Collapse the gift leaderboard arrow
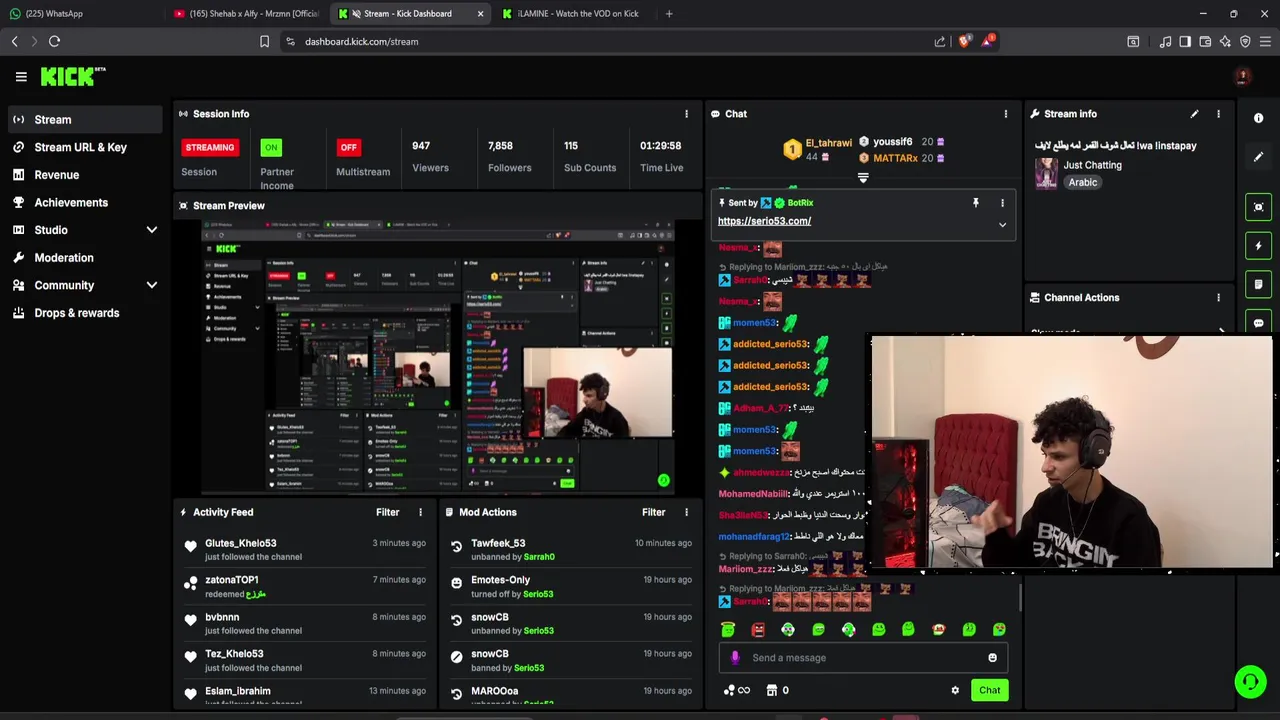This screenshot has height=720, width=1280. click(863, 178)
